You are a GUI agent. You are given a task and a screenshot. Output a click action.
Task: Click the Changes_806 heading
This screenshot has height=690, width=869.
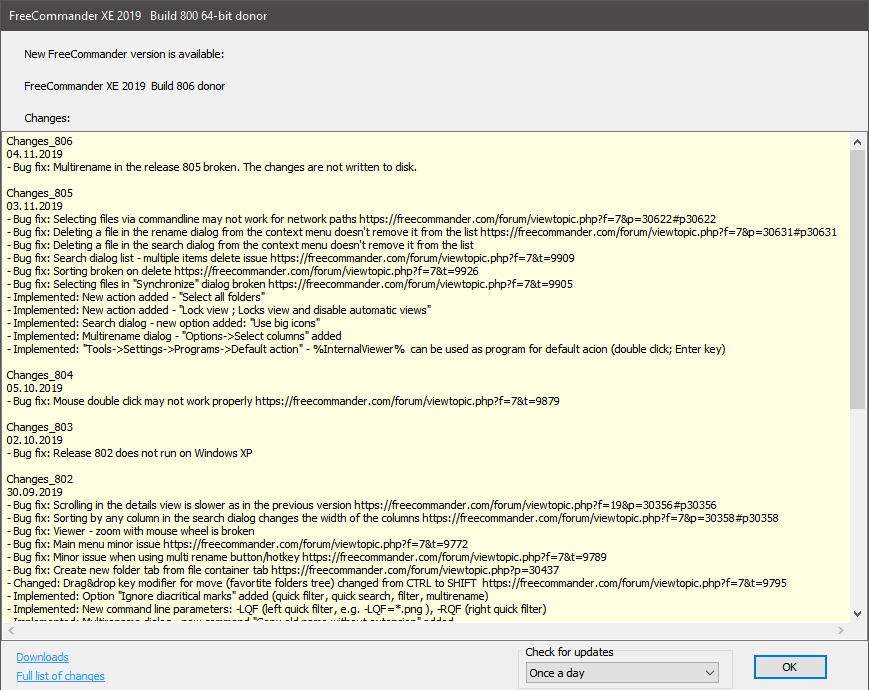pyautogui.click(x=39, y=141)
